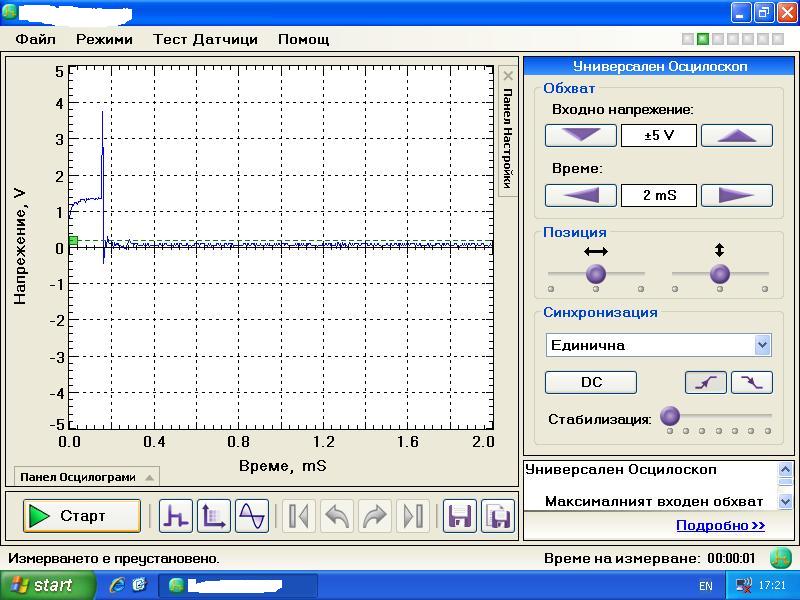The height and width of the screenshot is (600, 800).
Task: Open the Тест Датчици menu
Action: point(205,39)
